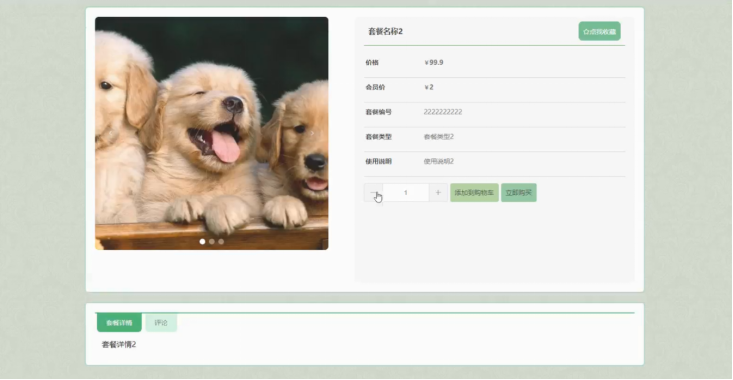Click the 价格 label
This screenshot has width=733, height=380.
[372, 62]
